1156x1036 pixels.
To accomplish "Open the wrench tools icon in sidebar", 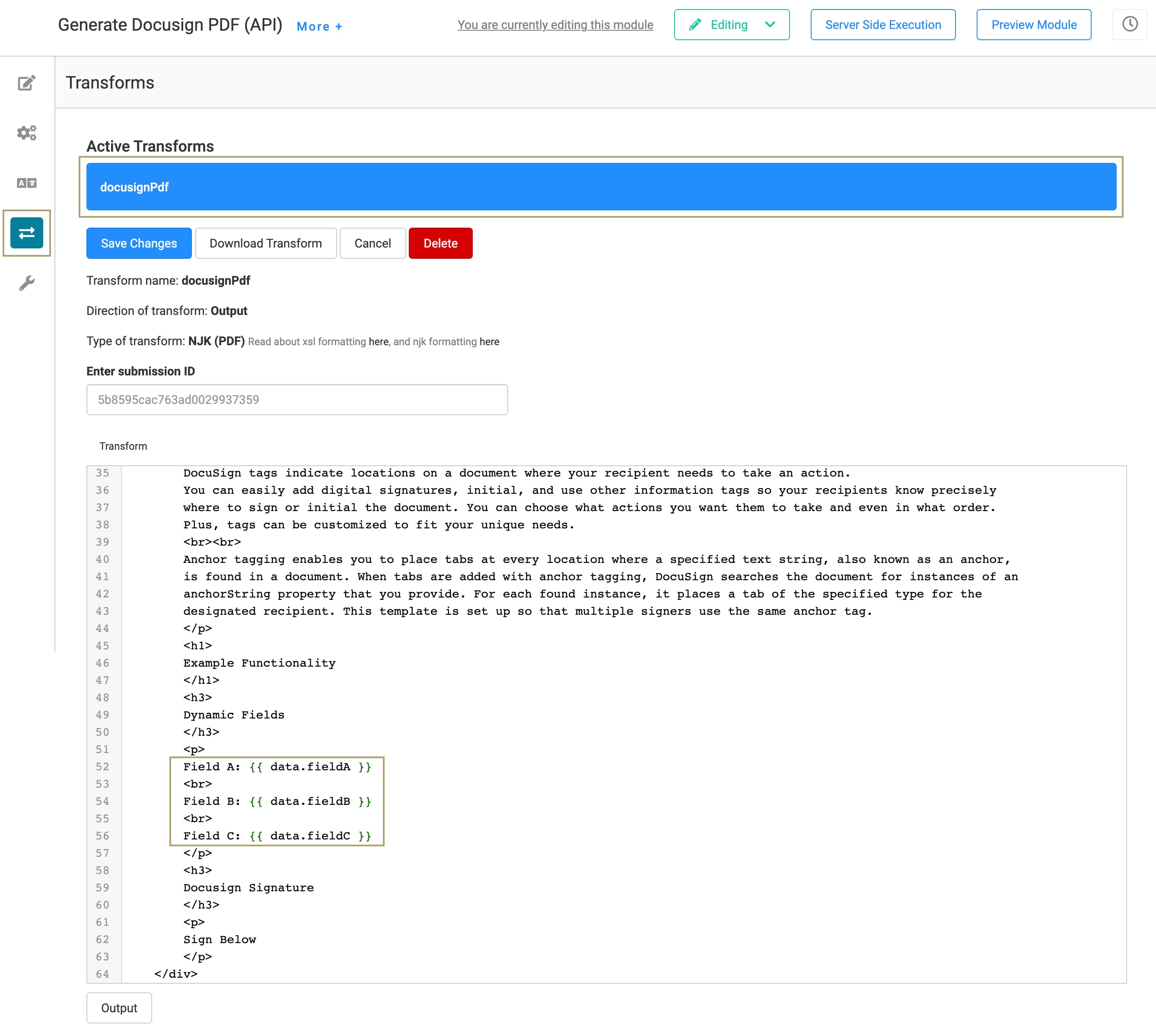I will [26, 283].
